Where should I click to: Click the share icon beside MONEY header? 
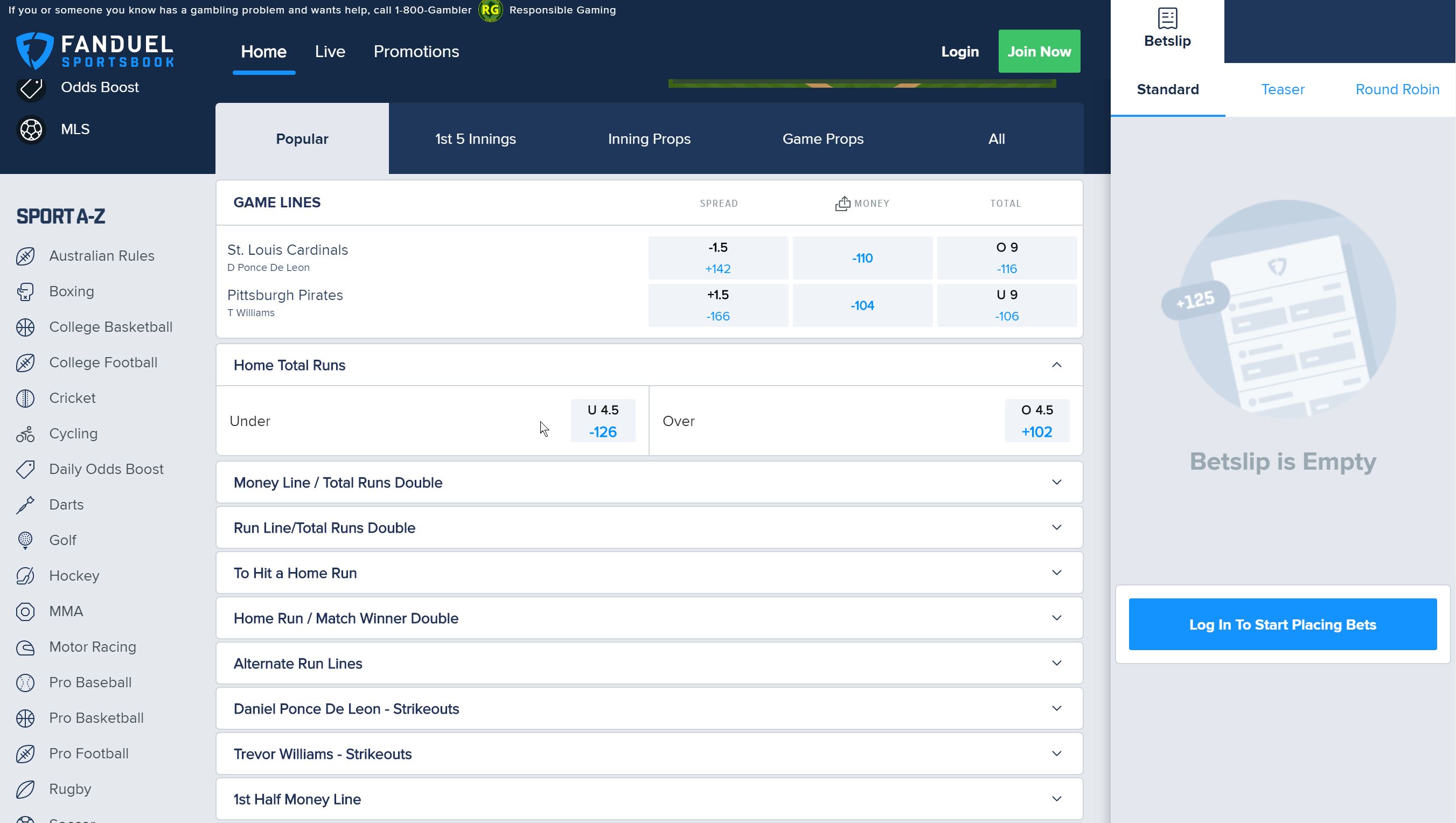coord(842,204)
